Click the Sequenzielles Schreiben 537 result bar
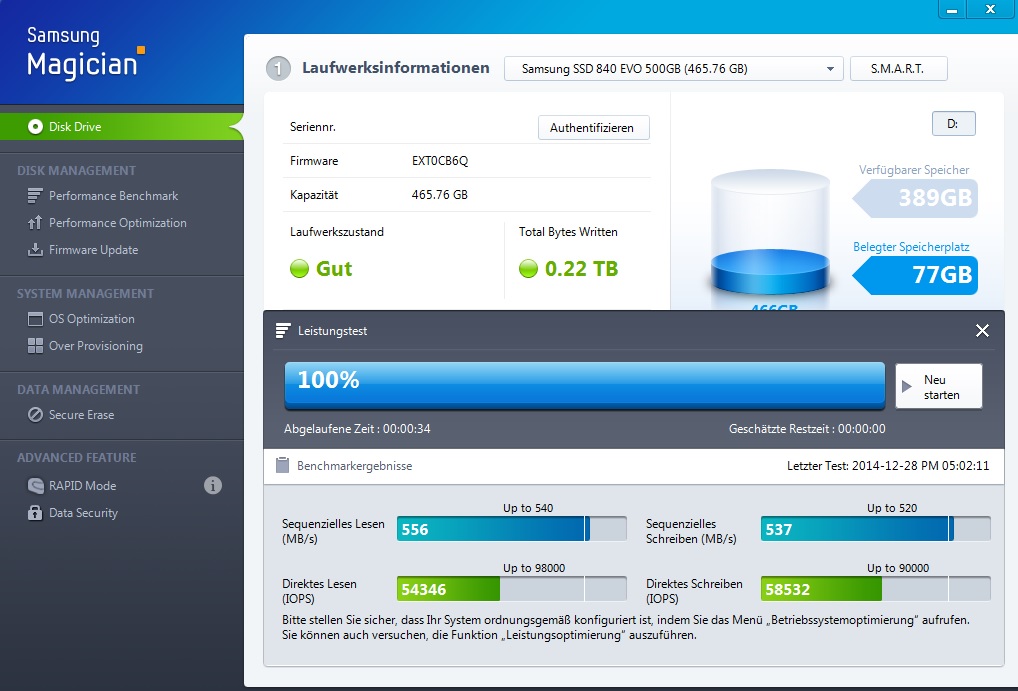1018x691 pixels. point(876,529)
